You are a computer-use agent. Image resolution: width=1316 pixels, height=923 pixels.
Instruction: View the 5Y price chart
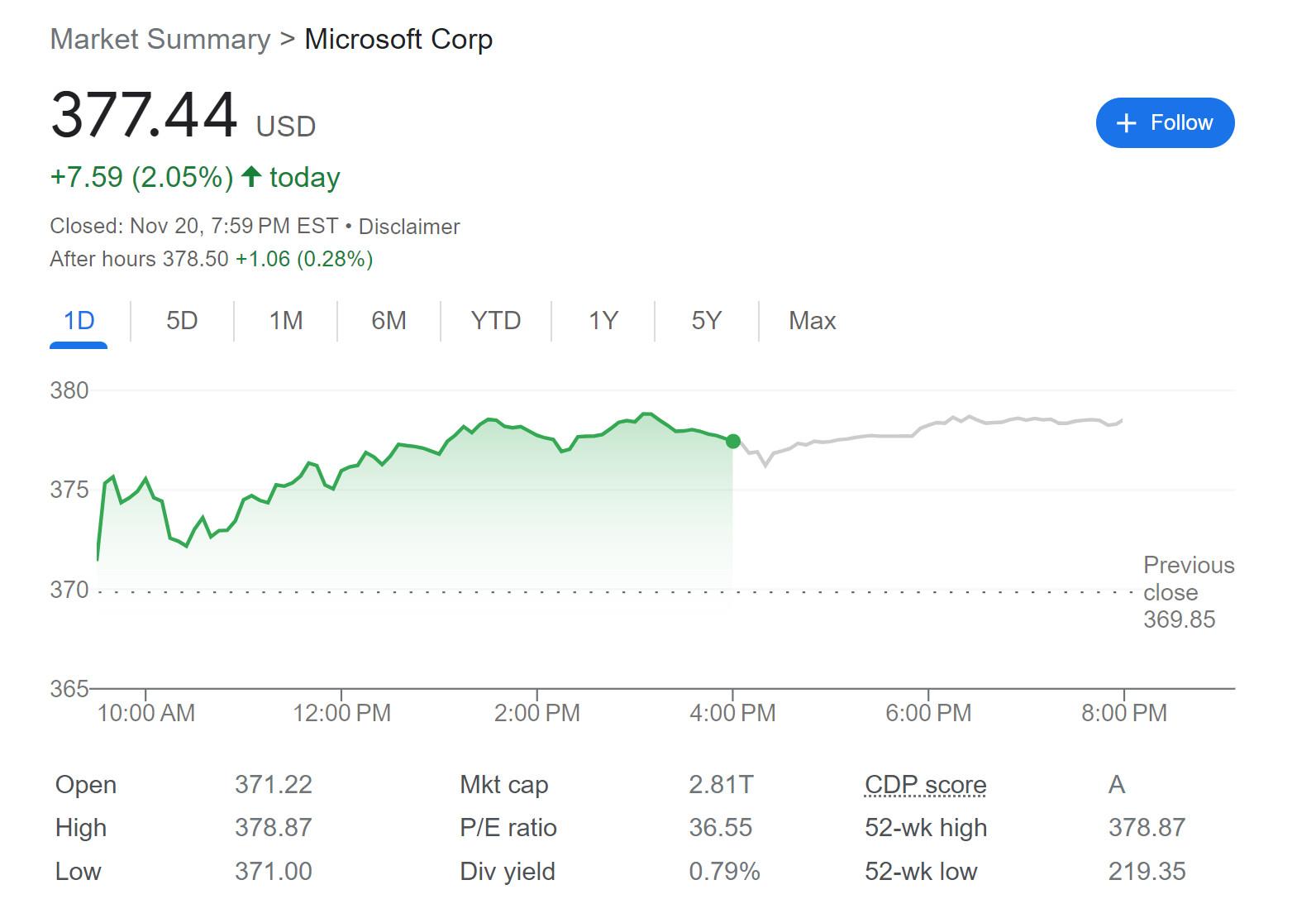coord(707,321)
